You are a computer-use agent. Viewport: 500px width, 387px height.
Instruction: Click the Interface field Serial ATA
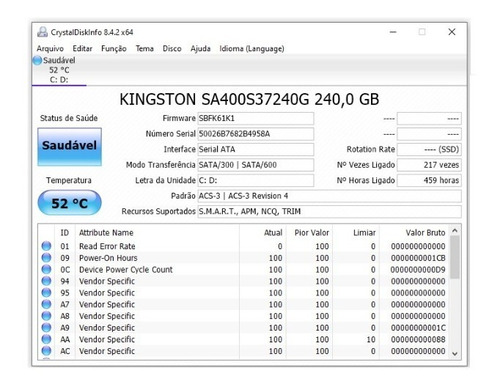pos(256,149)
